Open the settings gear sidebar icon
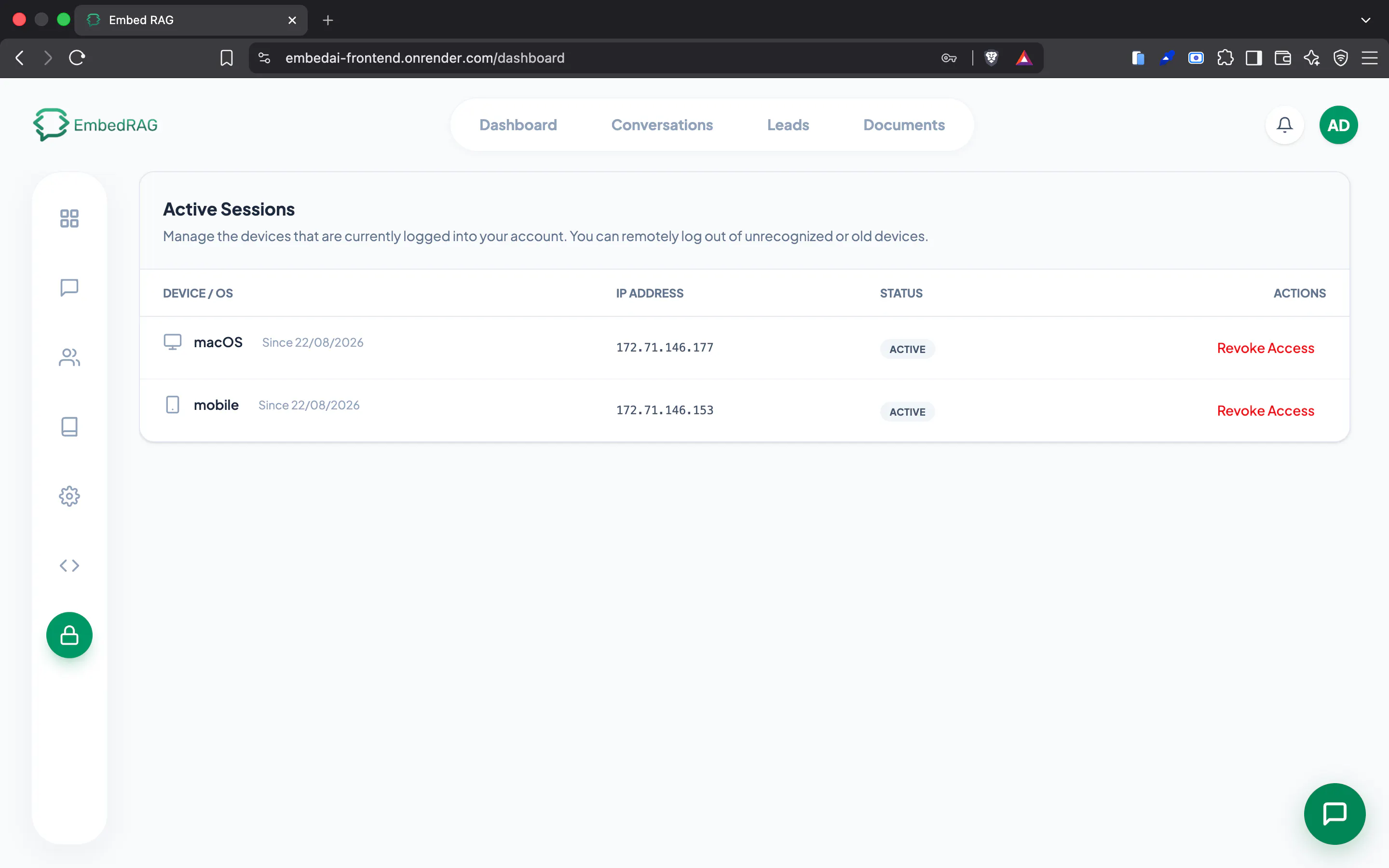Viewport: 1389px width, 868px height. [69, 496]
